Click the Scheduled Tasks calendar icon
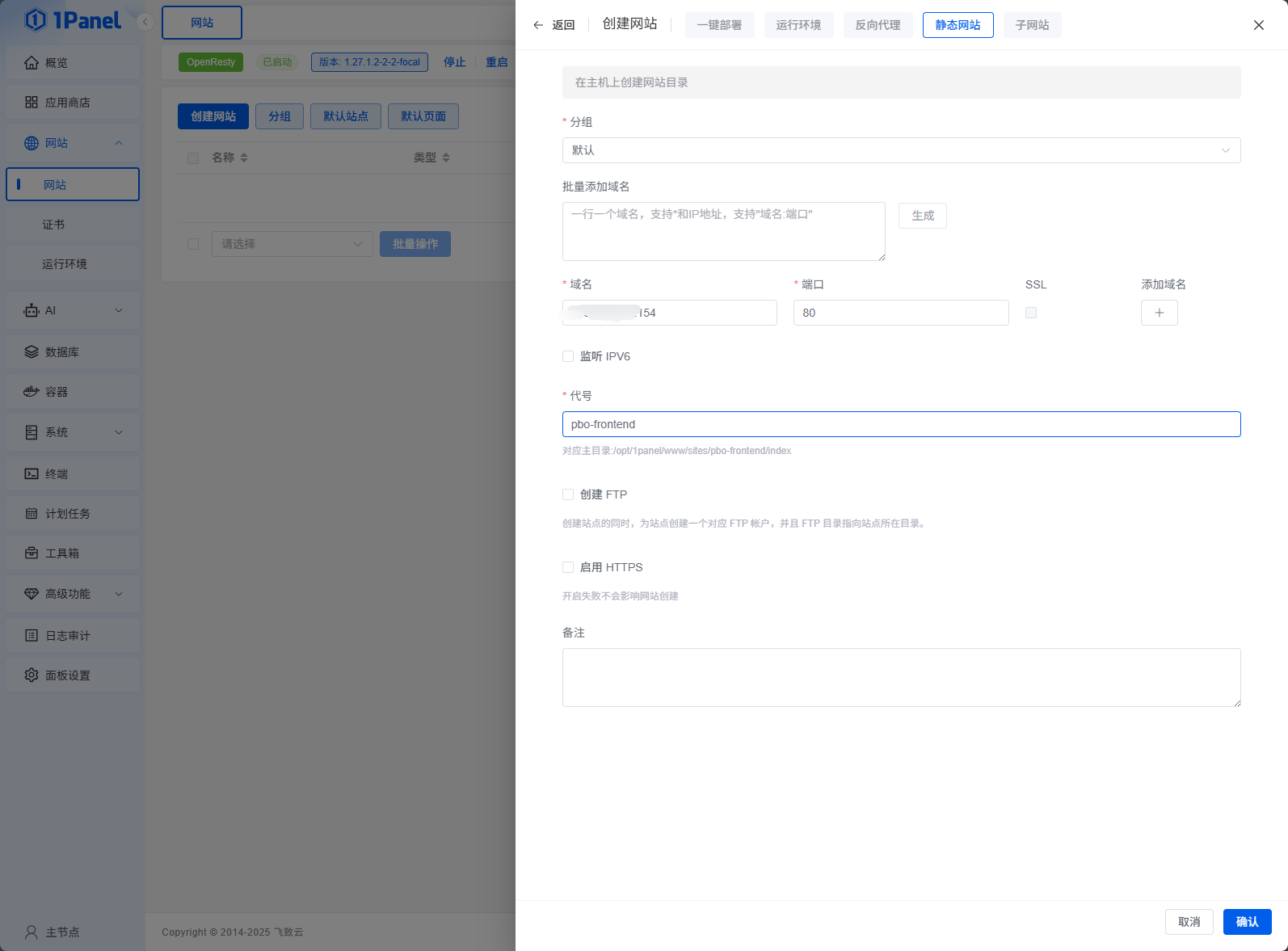The height and width of the screenshot is (951, 1288). click(32, 514)
